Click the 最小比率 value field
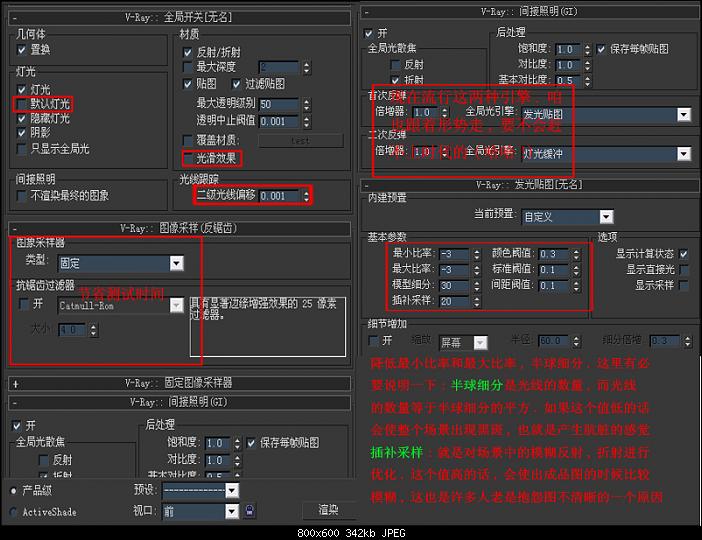702x540 pixels. pos(454,254)
